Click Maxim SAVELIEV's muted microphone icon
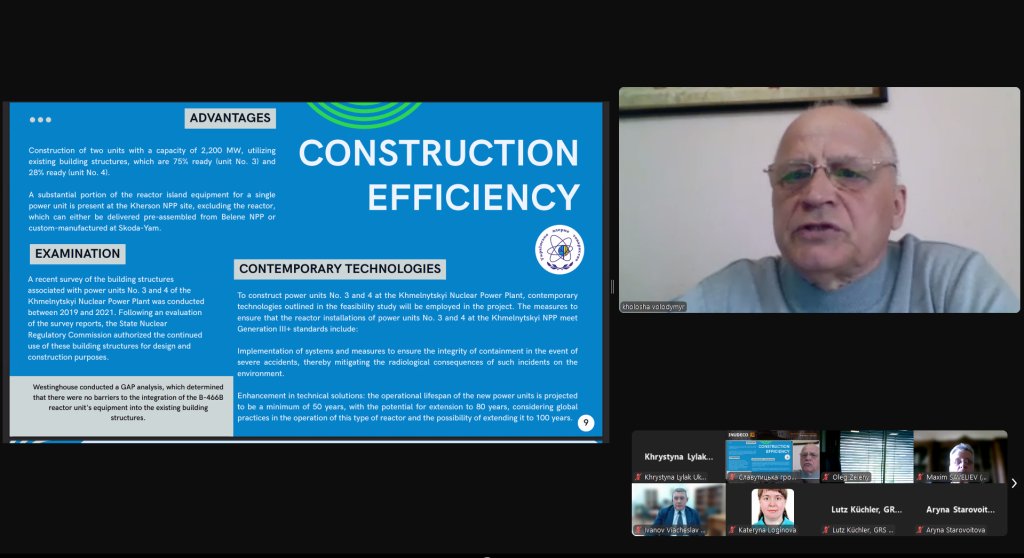Image resolution: width=1024 pixels, height=558 pixels. 919,478
